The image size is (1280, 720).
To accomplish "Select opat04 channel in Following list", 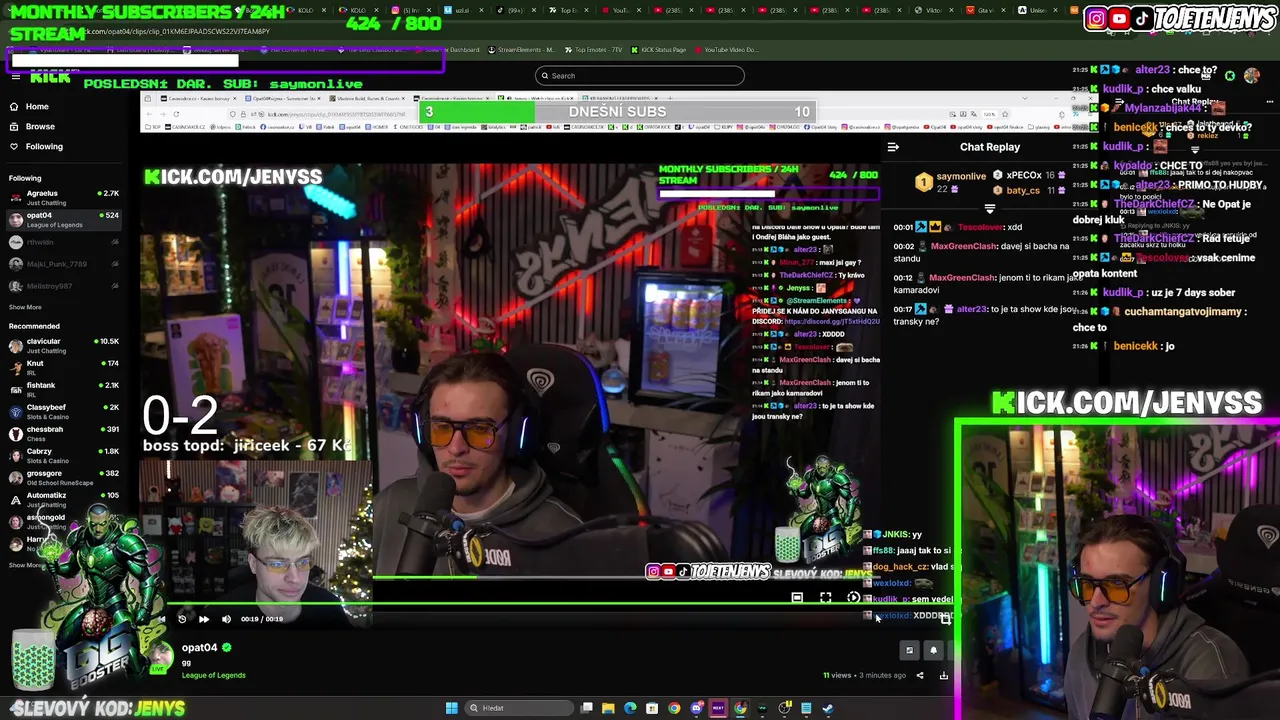I will tap(63, 219).
